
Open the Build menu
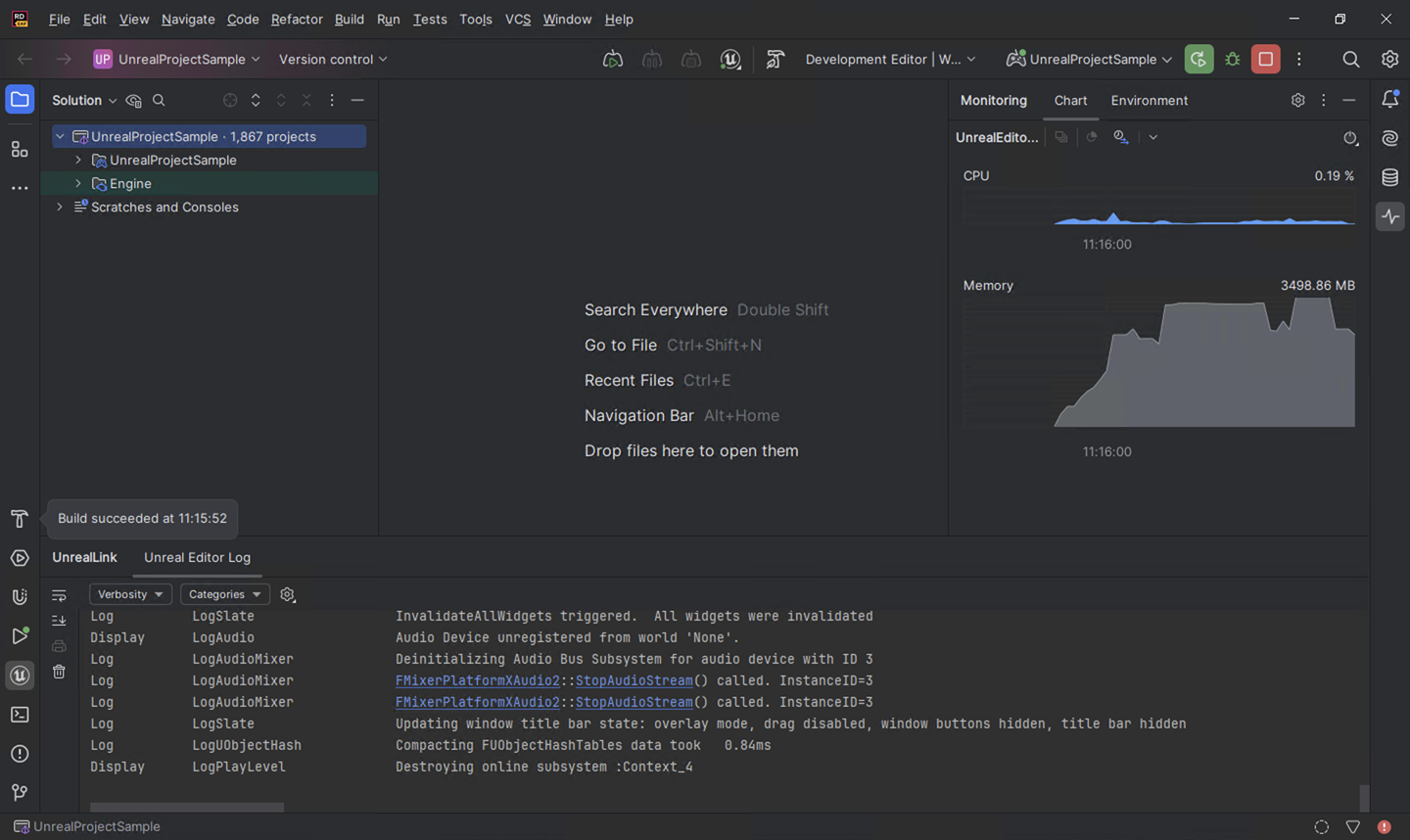point(349,20)
